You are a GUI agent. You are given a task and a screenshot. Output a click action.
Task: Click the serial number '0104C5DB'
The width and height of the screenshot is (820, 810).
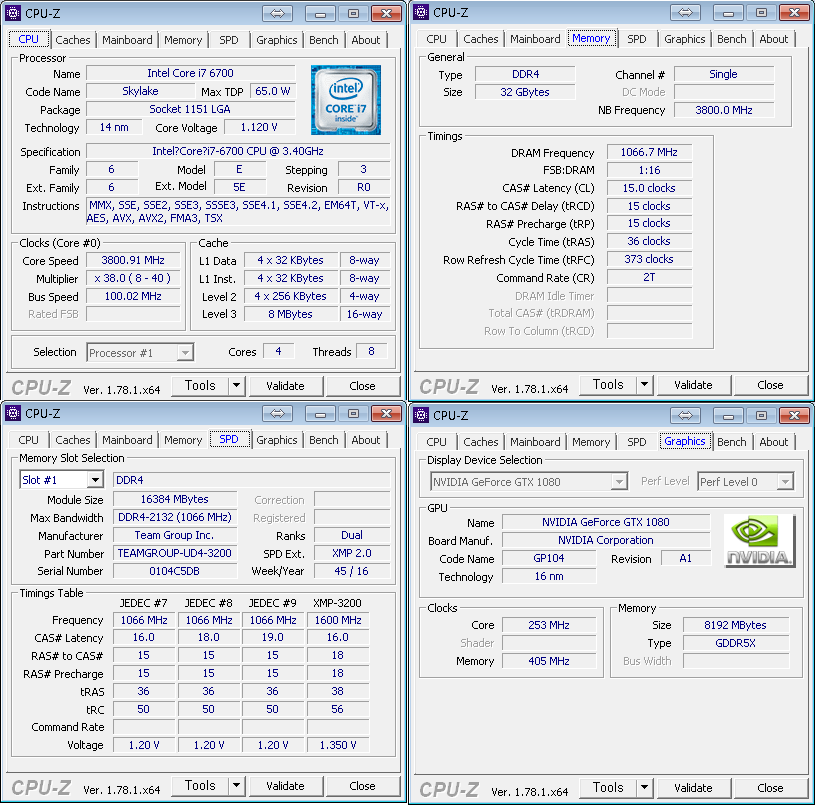(175, 571)
